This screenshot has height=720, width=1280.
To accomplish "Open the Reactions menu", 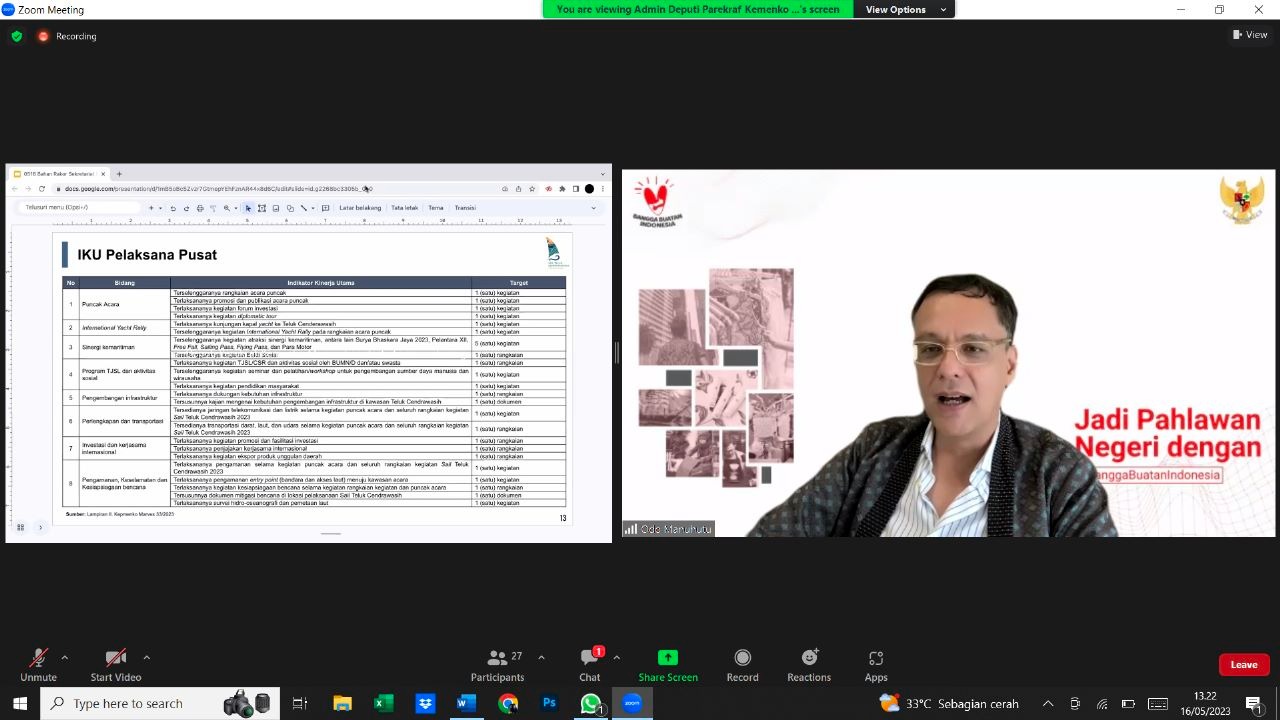I will [809, 664].
